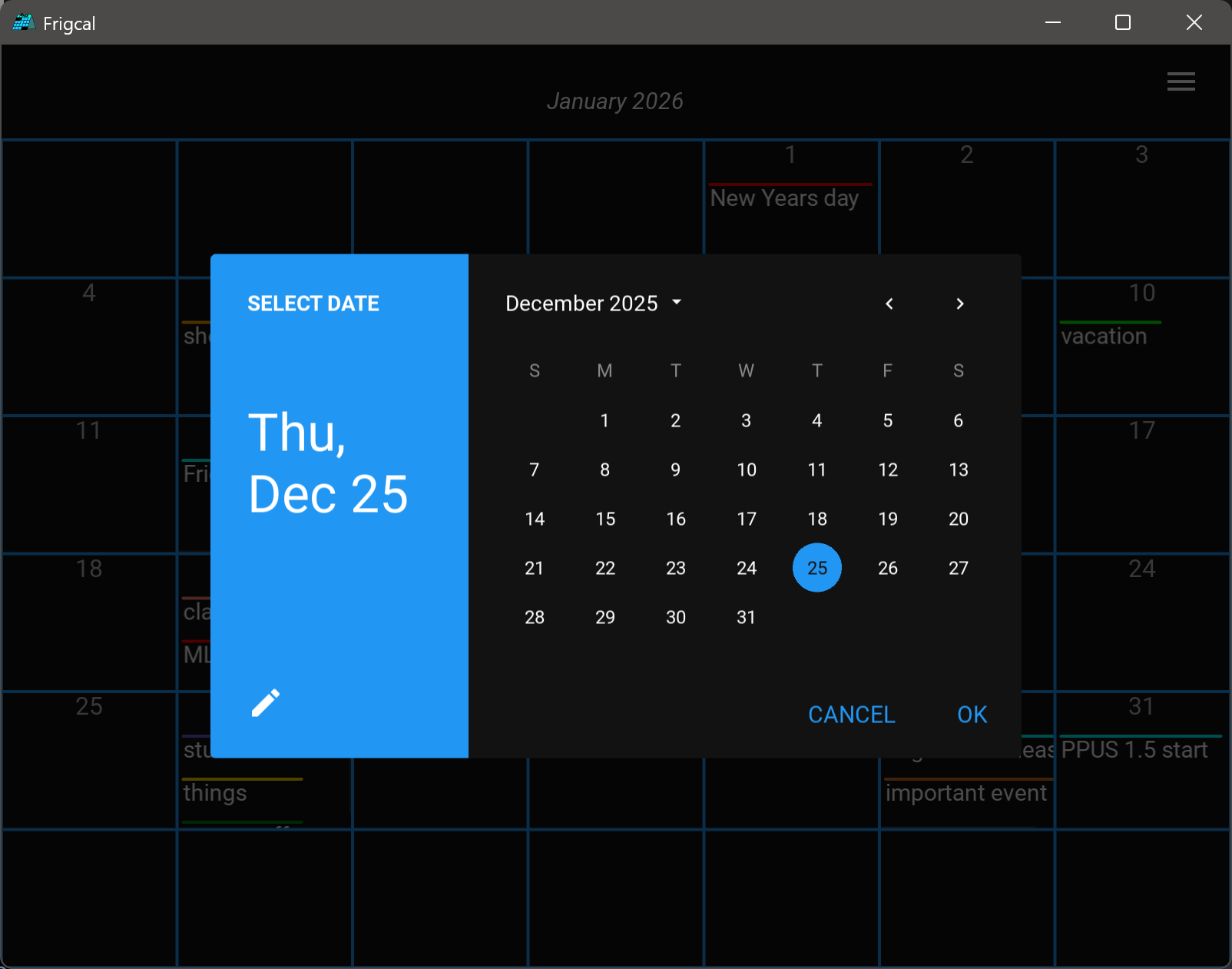Maximize the Frigcal window
This screenshot has height=969, width=1232.
tap(1122, 23)
